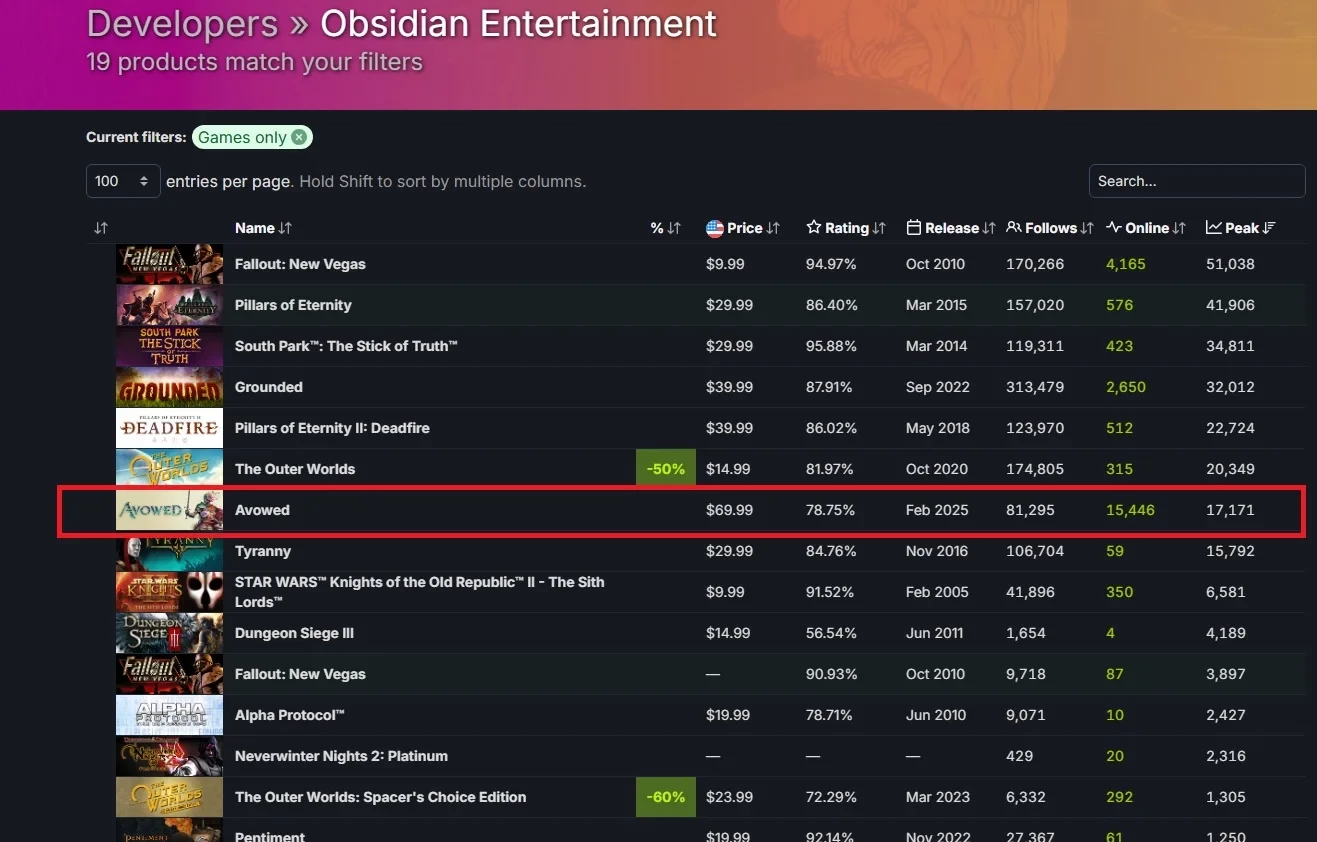Click the leftmost sort arrows icon
The width and height of the screenshot is (1317, 842).
point(100,228)
